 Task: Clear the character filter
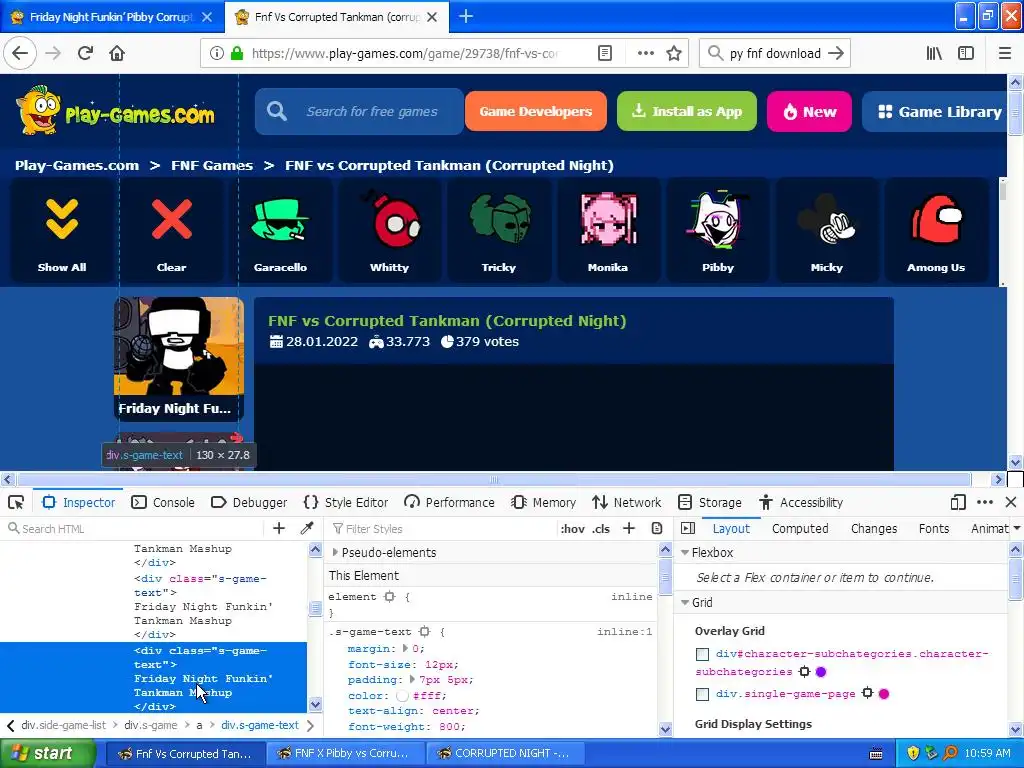click(171, 231)
